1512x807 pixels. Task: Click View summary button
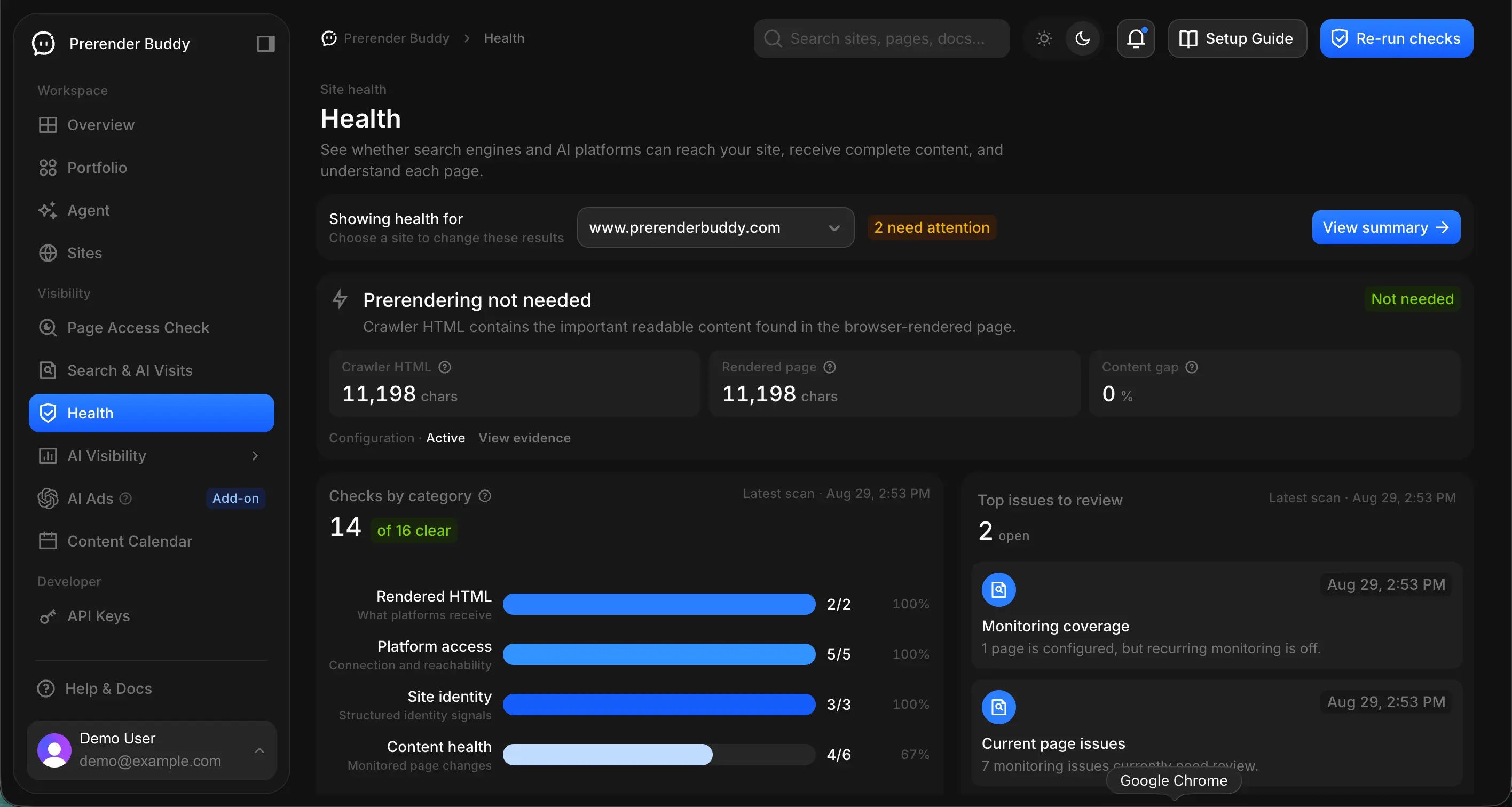point(1386,227)
